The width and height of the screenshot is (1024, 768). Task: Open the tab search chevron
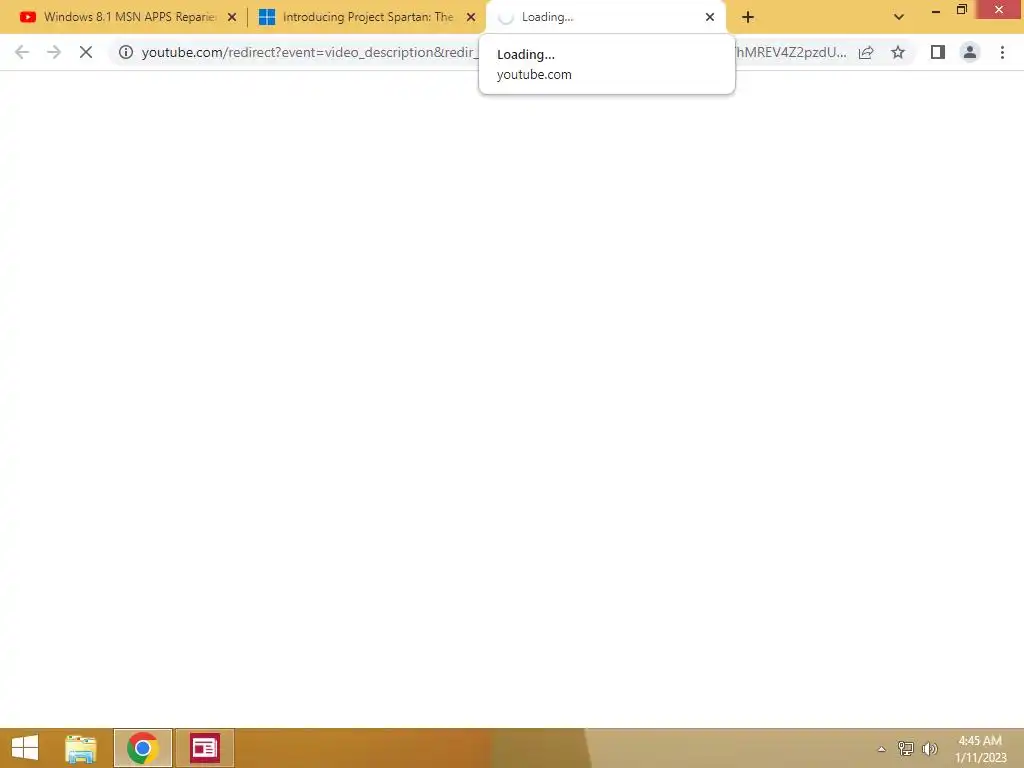899,18
